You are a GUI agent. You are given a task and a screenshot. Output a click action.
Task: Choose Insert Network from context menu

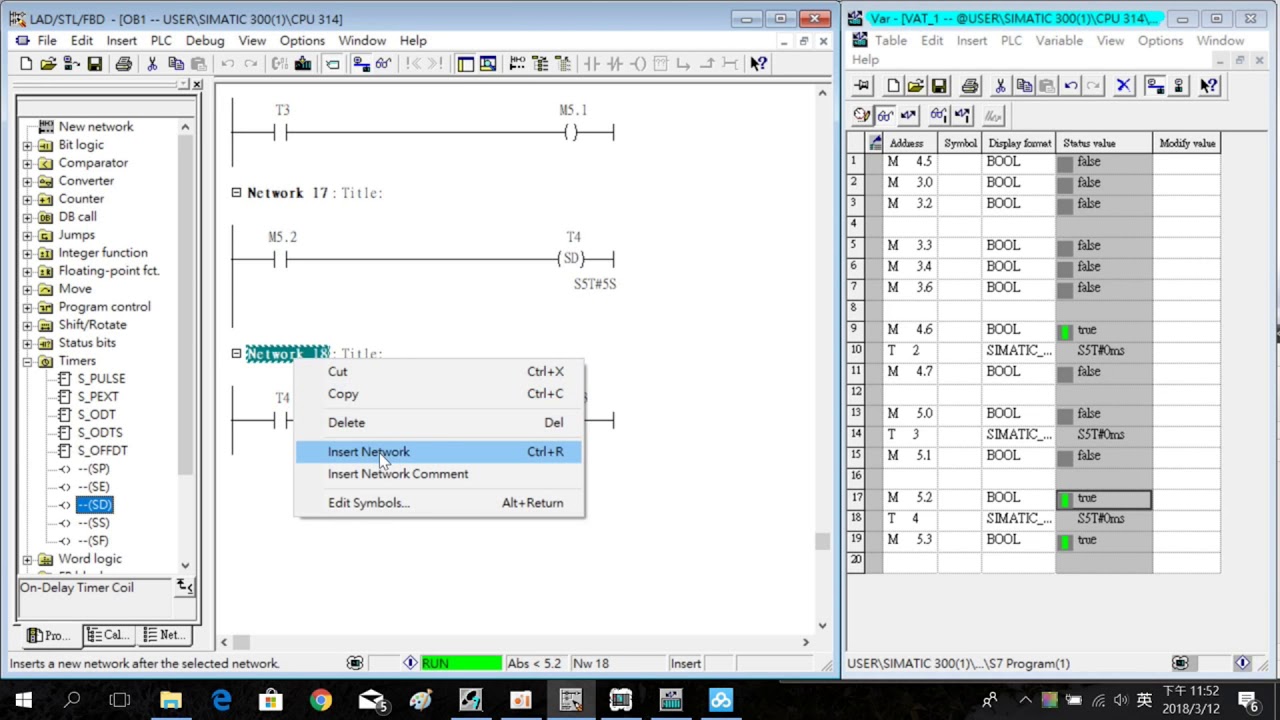click(438, 452)
